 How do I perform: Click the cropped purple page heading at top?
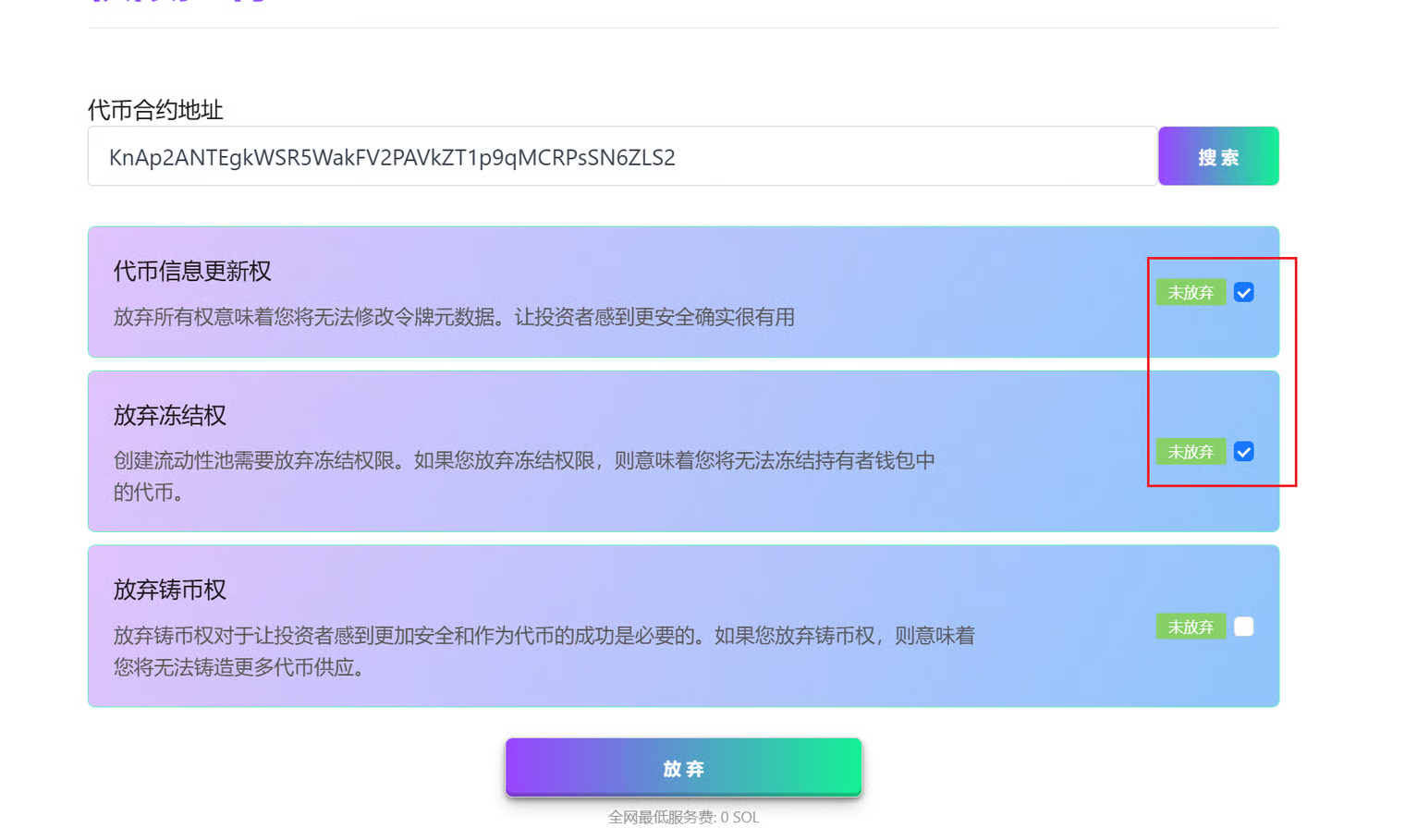(x=180, y=3)
